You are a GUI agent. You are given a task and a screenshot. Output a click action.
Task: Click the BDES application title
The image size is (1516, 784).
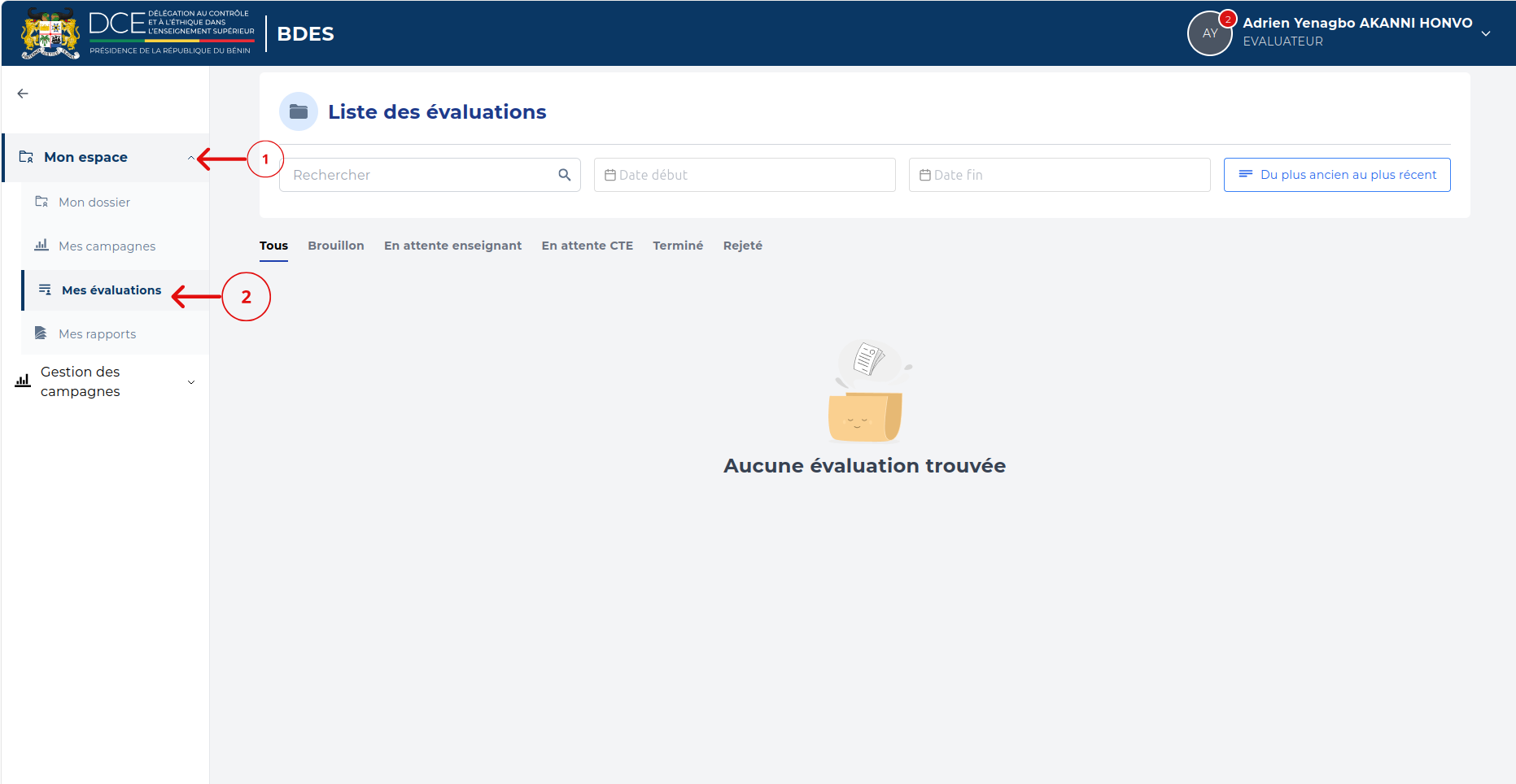coord(305,34)
